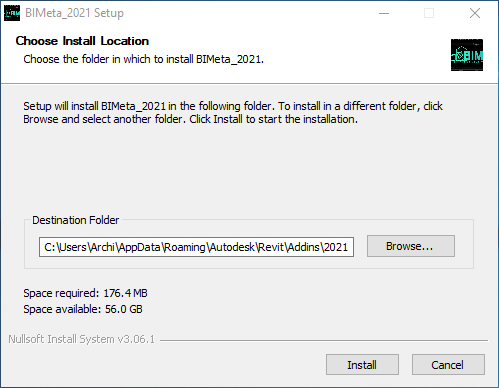Abort setup using the Cancel button
Viewport: 499px width, 388px height.
(x=448, y=365)
